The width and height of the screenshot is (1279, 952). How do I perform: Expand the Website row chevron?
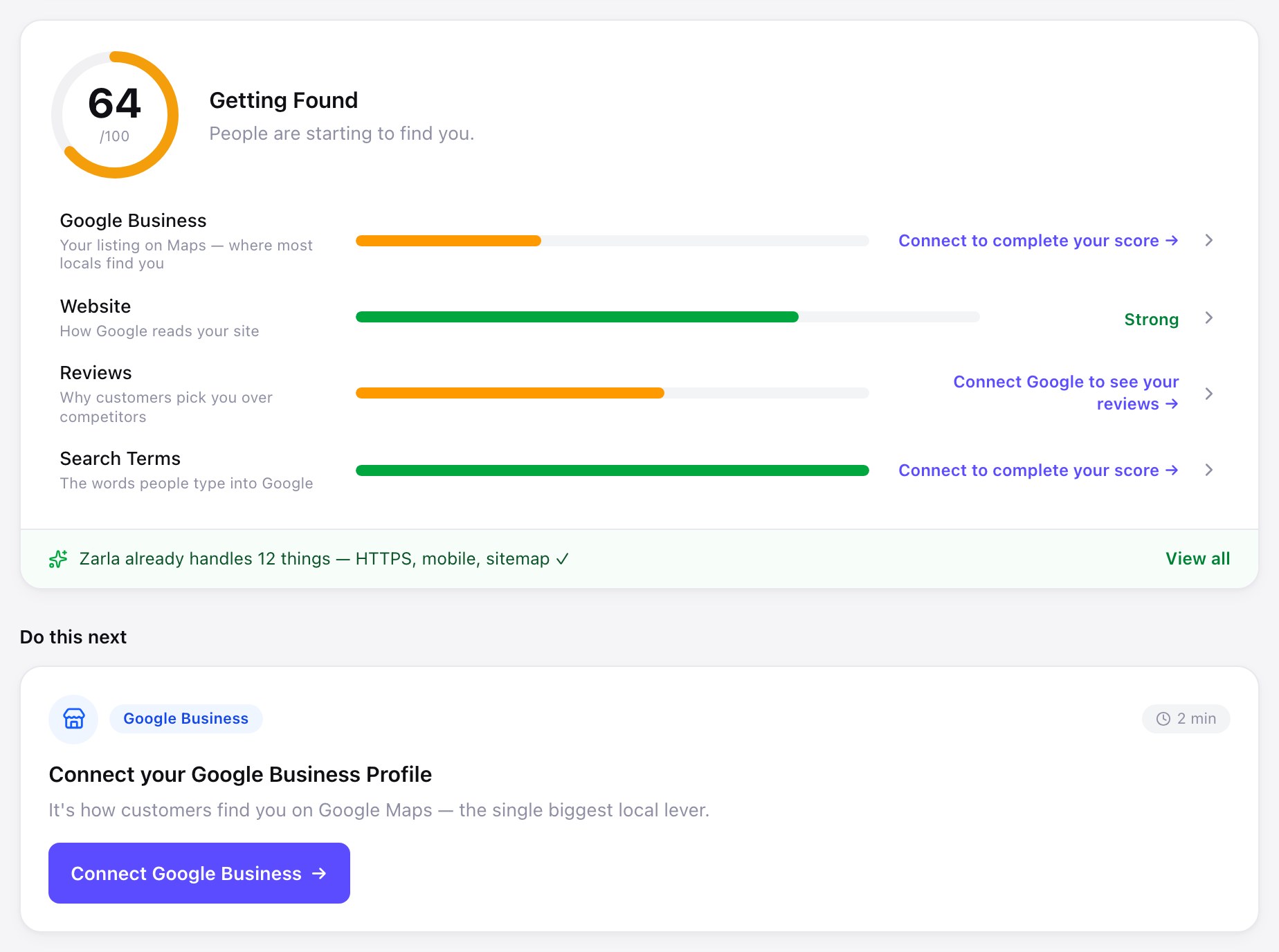[x=1208, y=318]
